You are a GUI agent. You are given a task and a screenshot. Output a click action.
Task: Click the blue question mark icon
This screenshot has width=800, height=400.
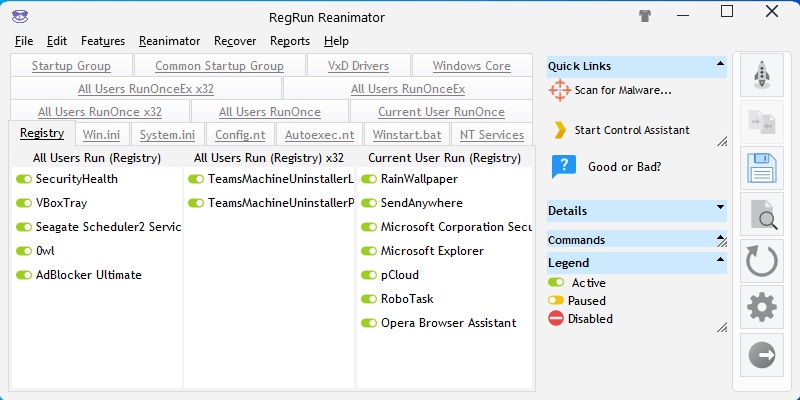(x=564, y=167)
